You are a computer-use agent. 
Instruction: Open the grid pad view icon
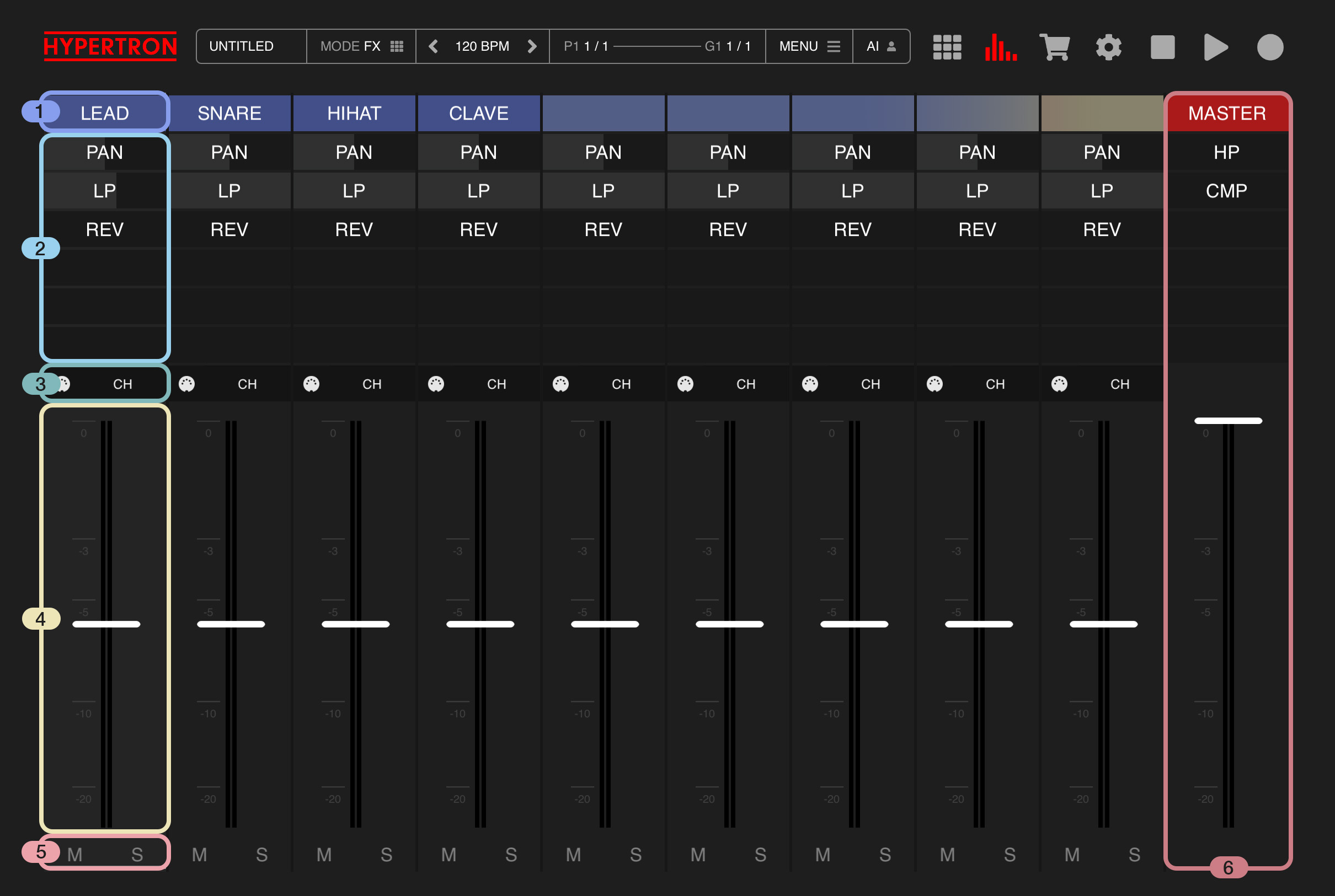[947, 47]
